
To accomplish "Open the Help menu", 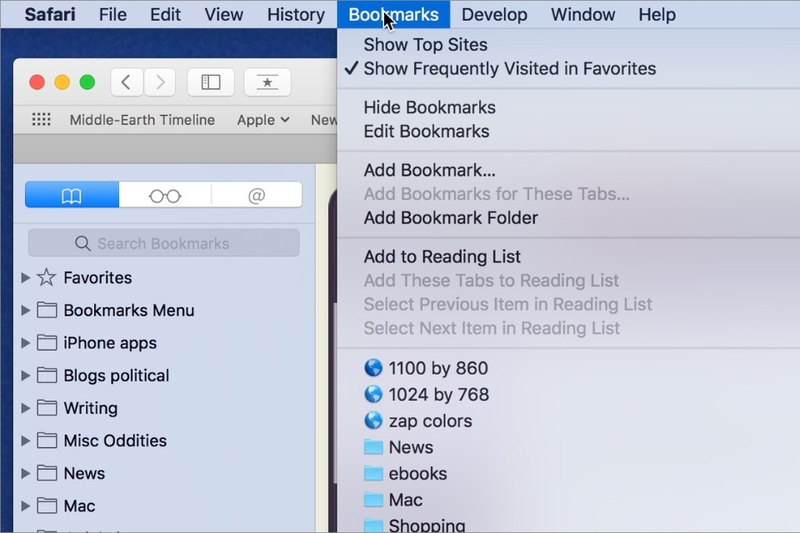I will pyautogui.click(x=657, y=14).
